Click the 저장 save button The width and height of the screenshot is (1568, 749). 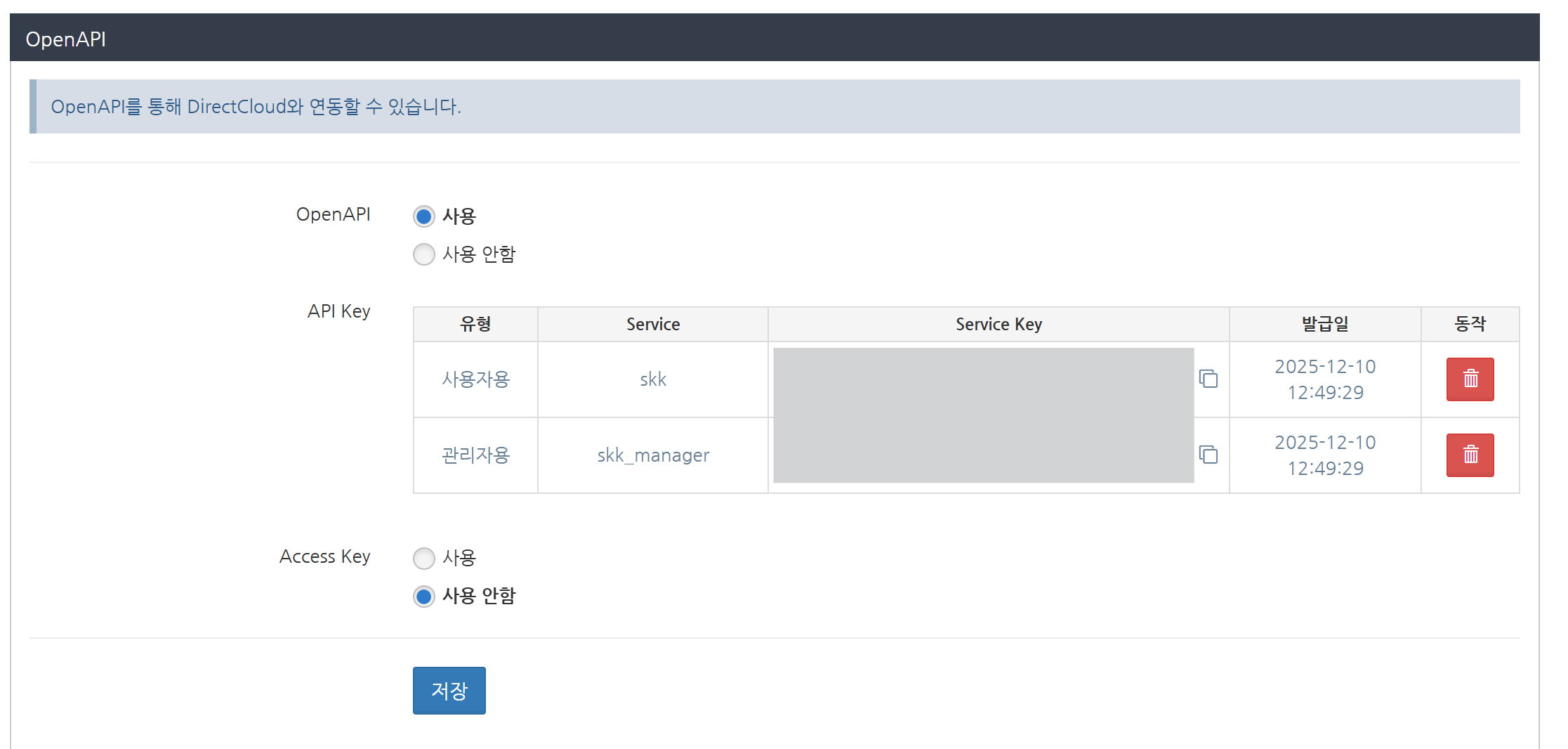(449, 691)
